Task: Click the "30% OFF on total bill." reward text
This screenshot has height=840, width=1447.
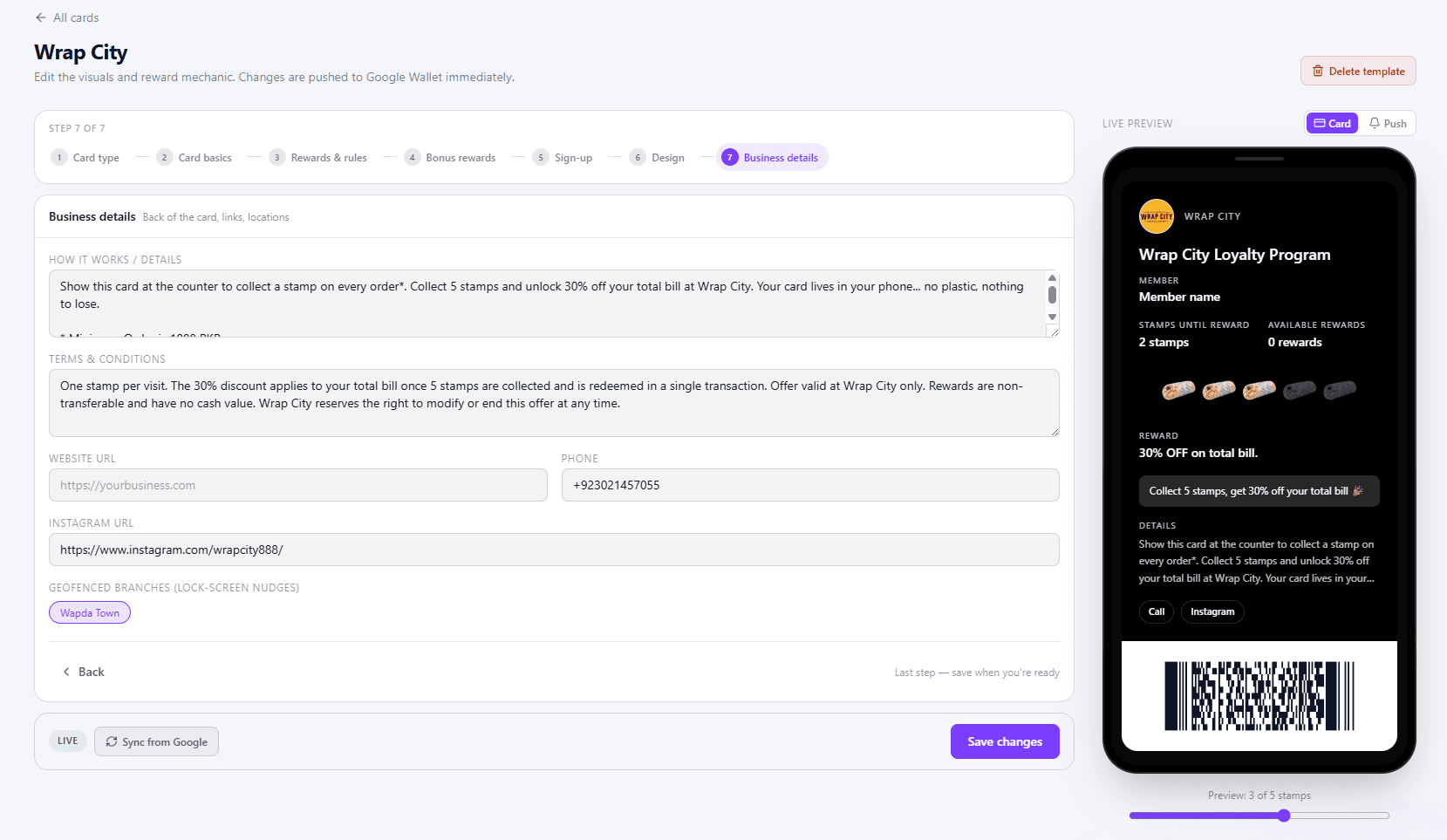Action: pyautogui.click(x=1198, y=453)
